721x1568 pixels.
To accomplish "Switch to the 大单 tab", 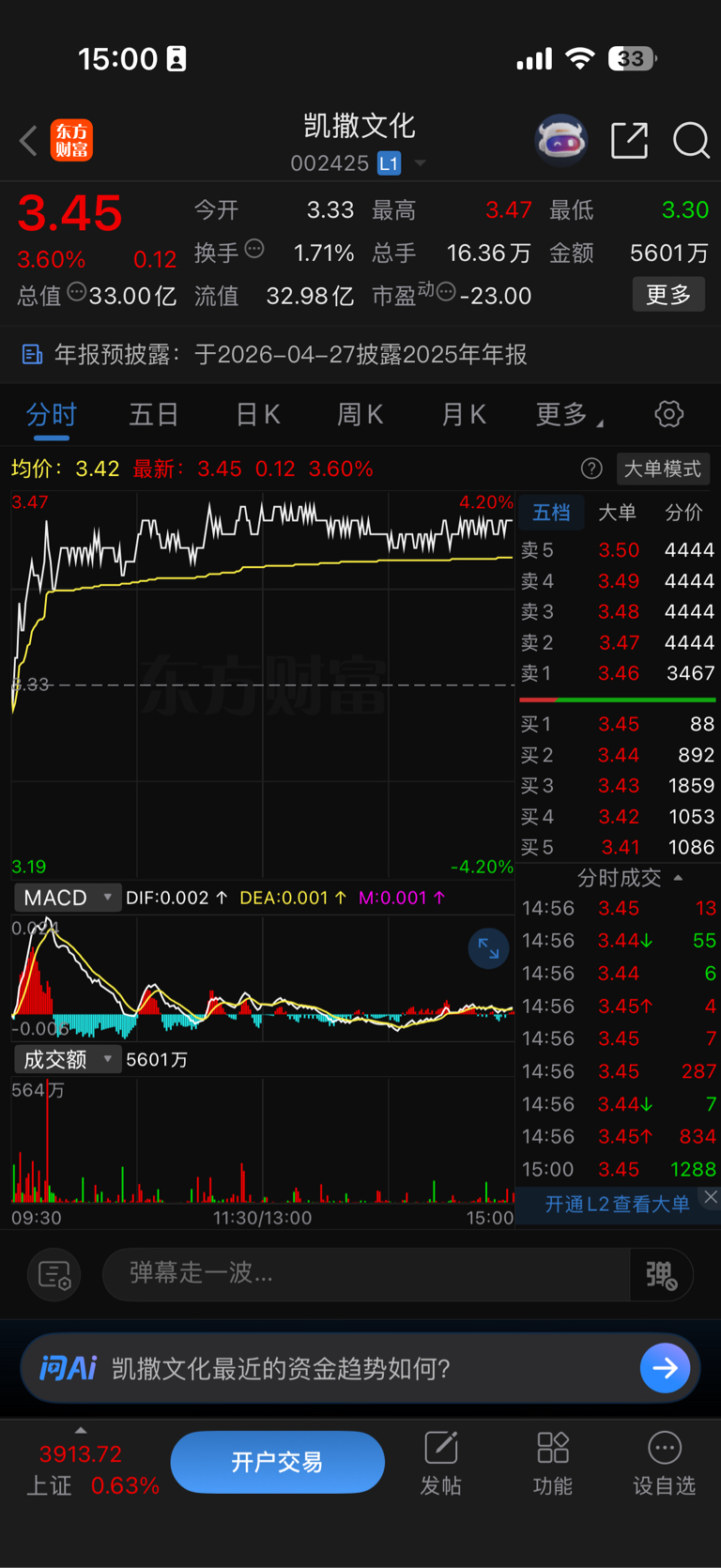I will point(617,513).
